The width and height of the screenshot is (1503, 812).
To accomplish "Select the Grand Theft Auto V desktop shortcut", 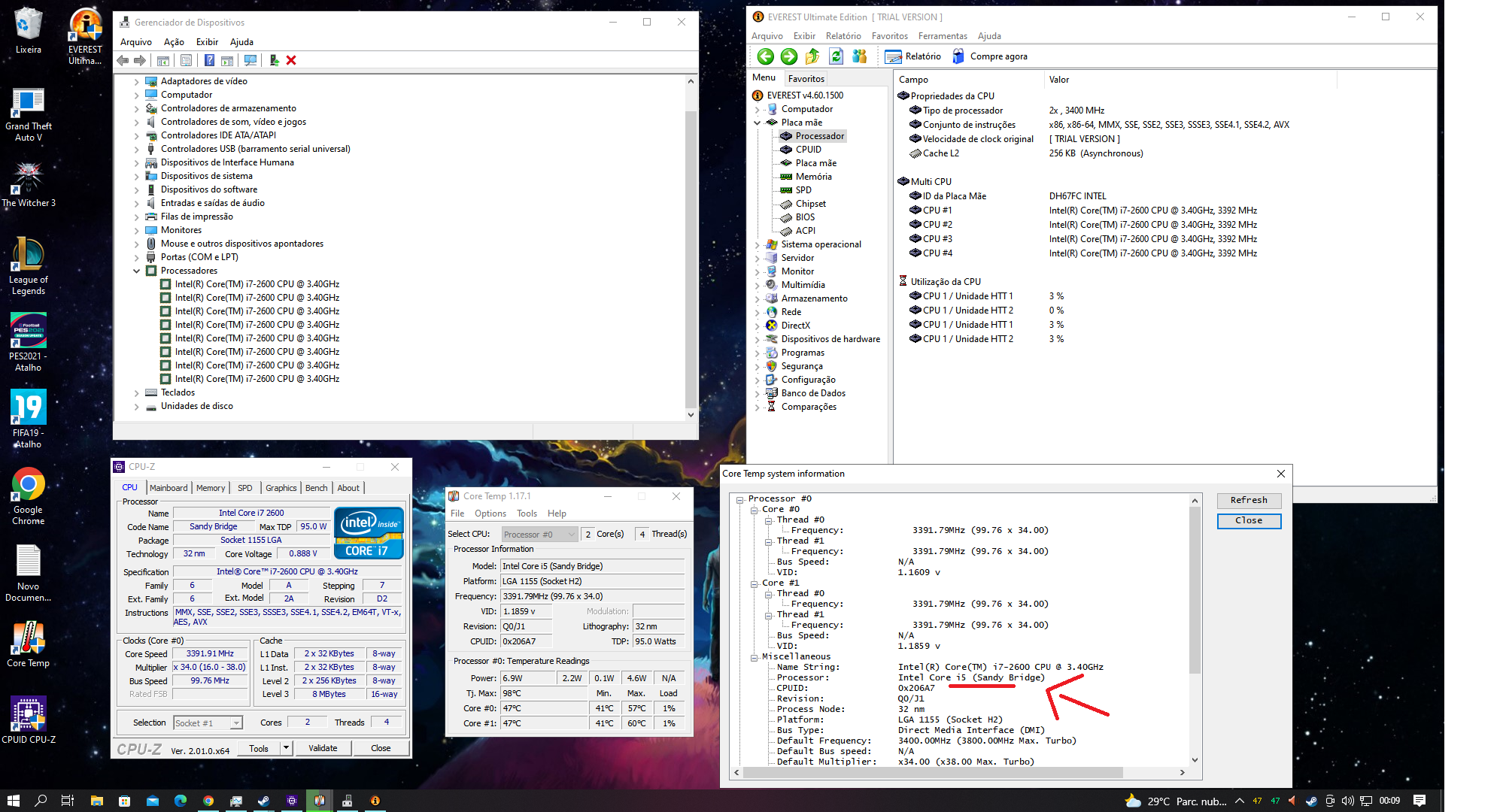I will [29, 114].
